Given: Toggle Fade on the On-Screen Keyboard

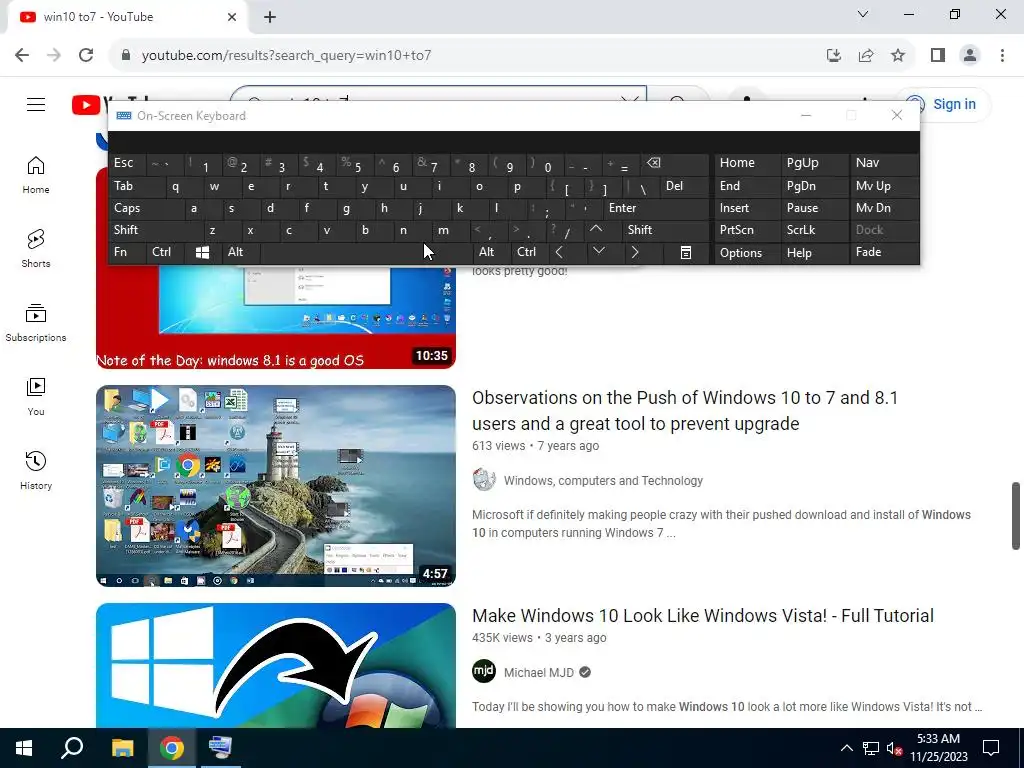Looking at the screenshot, I should point(883,252).
